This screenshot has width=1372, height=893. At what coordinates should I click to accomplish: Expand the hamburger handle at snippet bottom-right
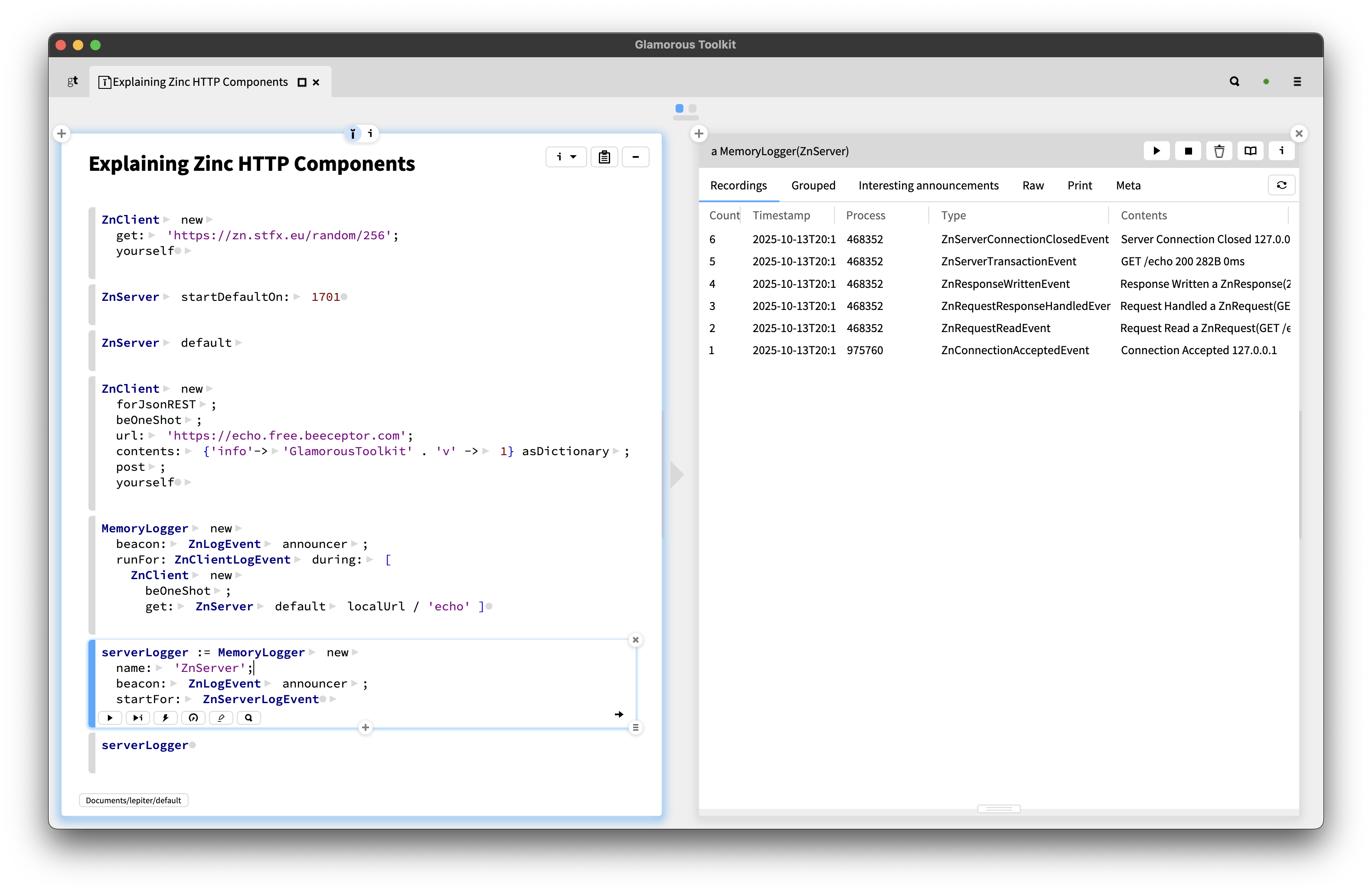(636, 728)
